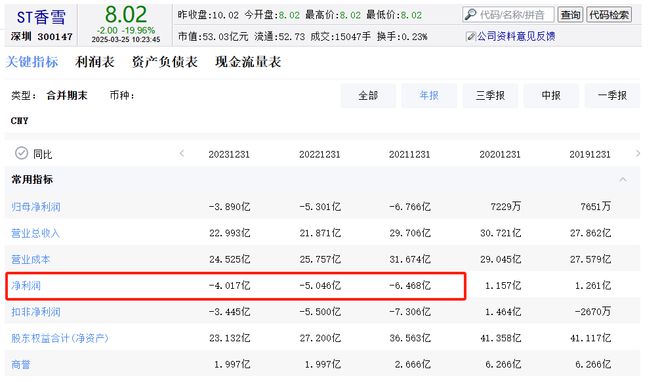Switch to 关键指标 tab
Viewport: 660px width, 382px height.
32,62
